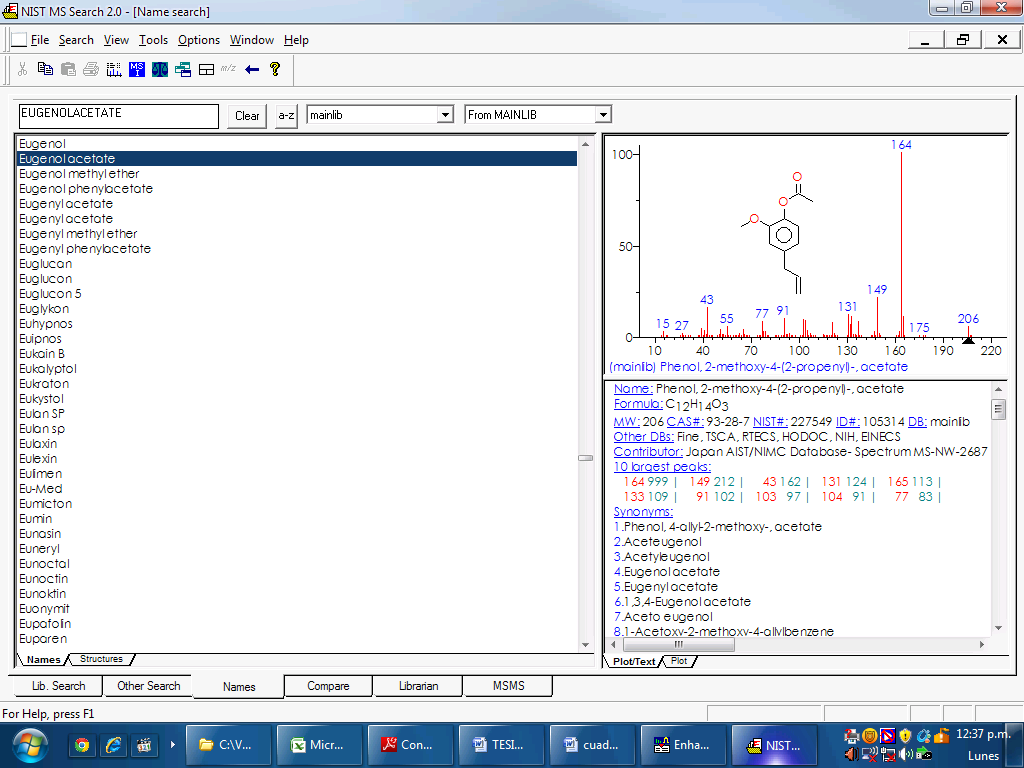Click the Formula link
This screenshot has width=1024, height=768.
pyautogui.click(x=638, y=404)
